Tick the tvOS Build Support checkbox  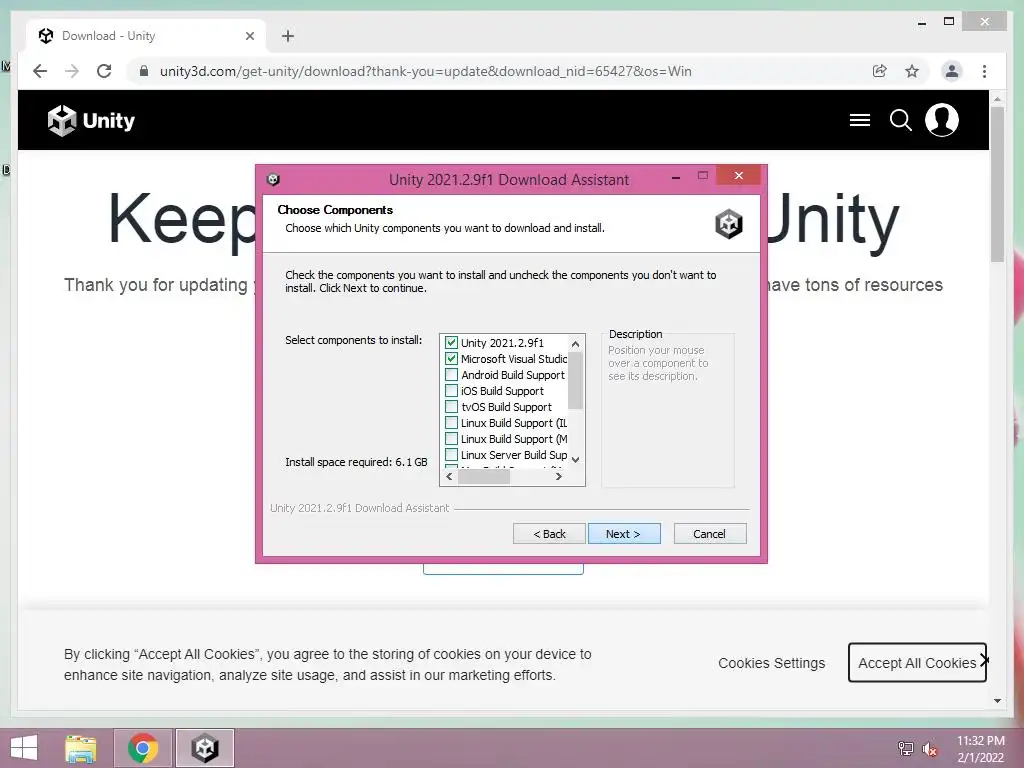tap(451, 407)
